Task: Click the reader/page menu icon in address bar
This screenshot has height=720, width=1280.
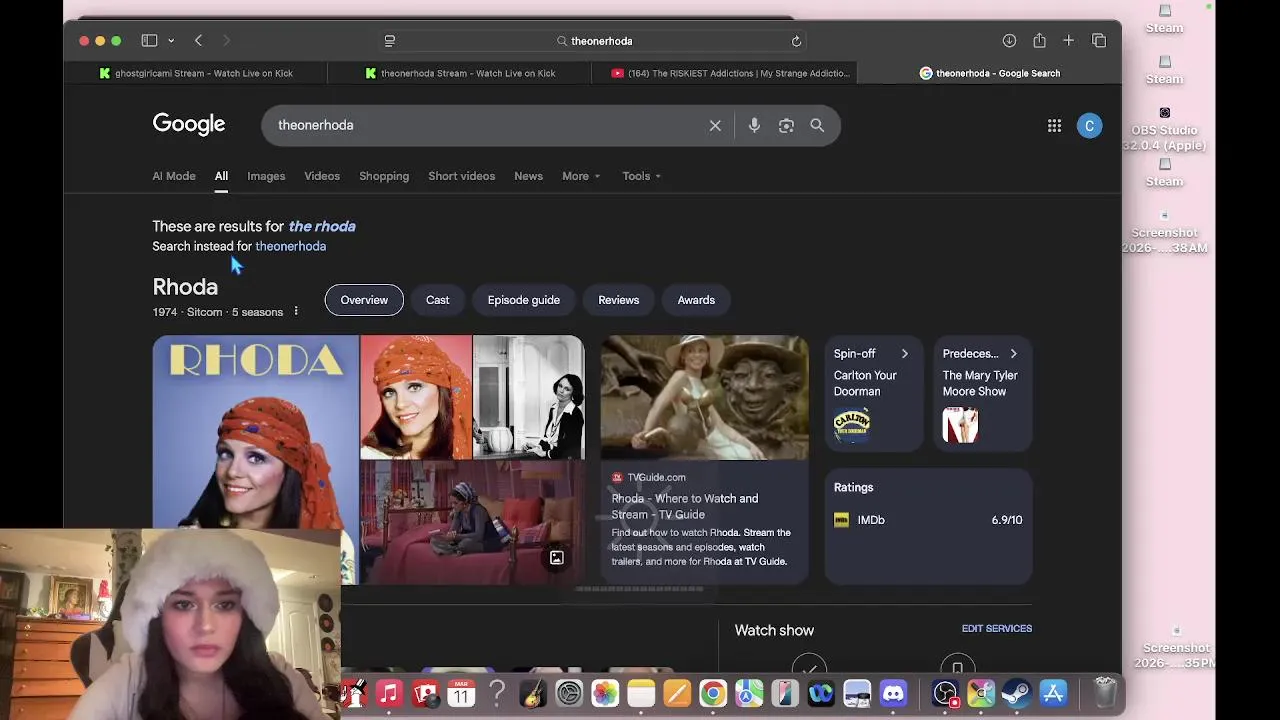Action: click(x=390, y=41)
